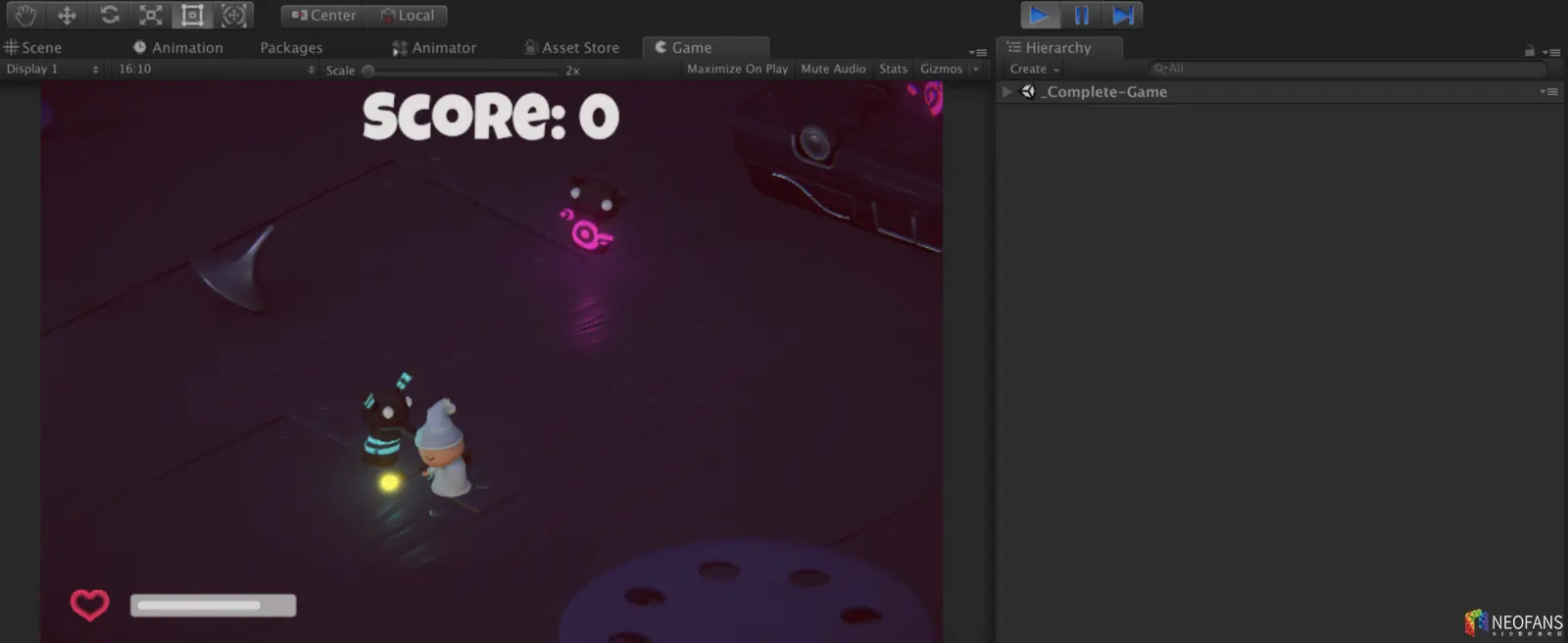The image size is (1568, 643).
Task: Open the Asset Store tab
Action: 572,47
